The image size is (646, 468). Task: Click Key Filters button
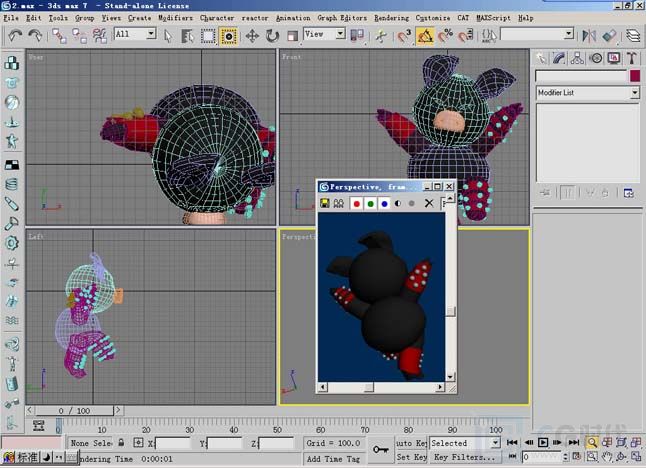[465, 457]
